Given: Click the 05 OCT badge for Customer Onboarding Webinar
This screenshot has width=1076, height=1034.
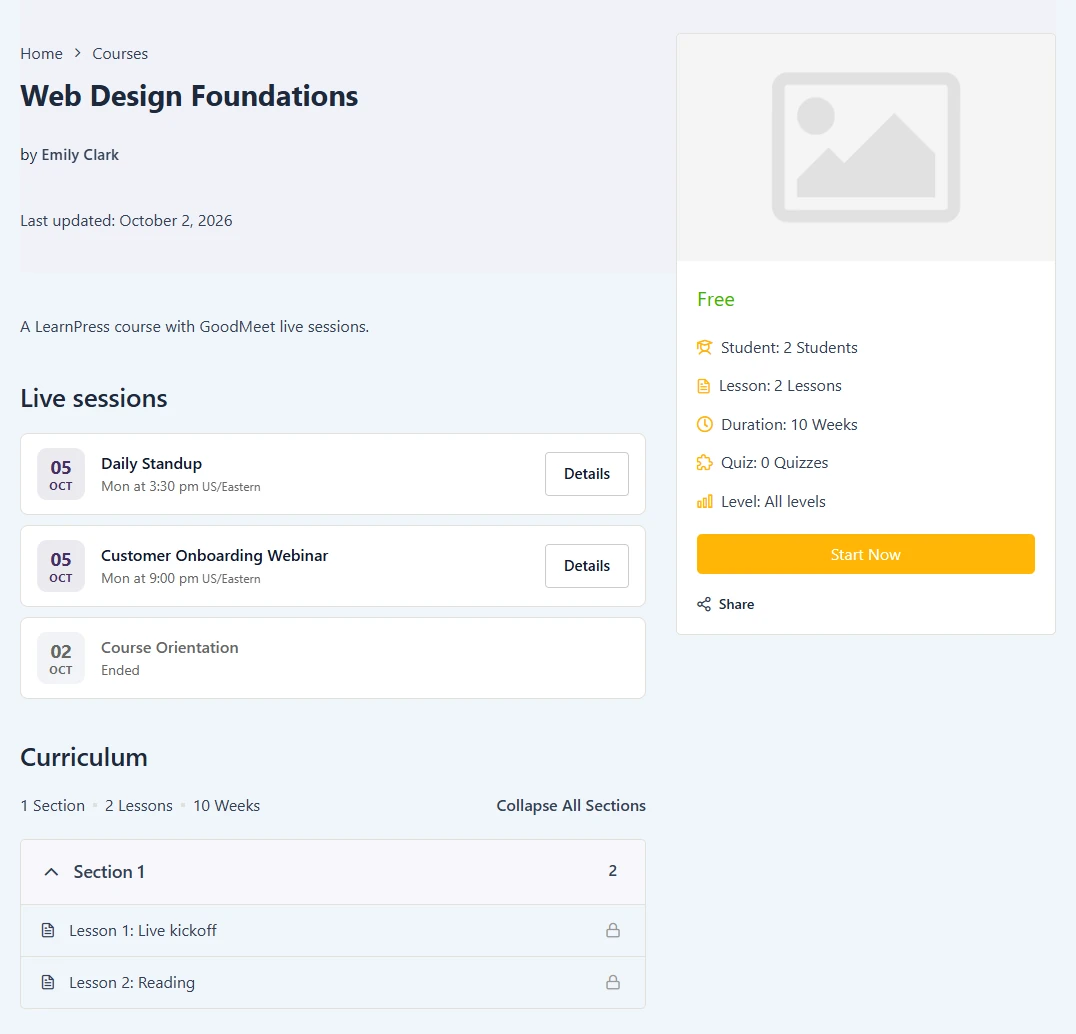Looking at the screenshot, I should click(x=61, y=566).
